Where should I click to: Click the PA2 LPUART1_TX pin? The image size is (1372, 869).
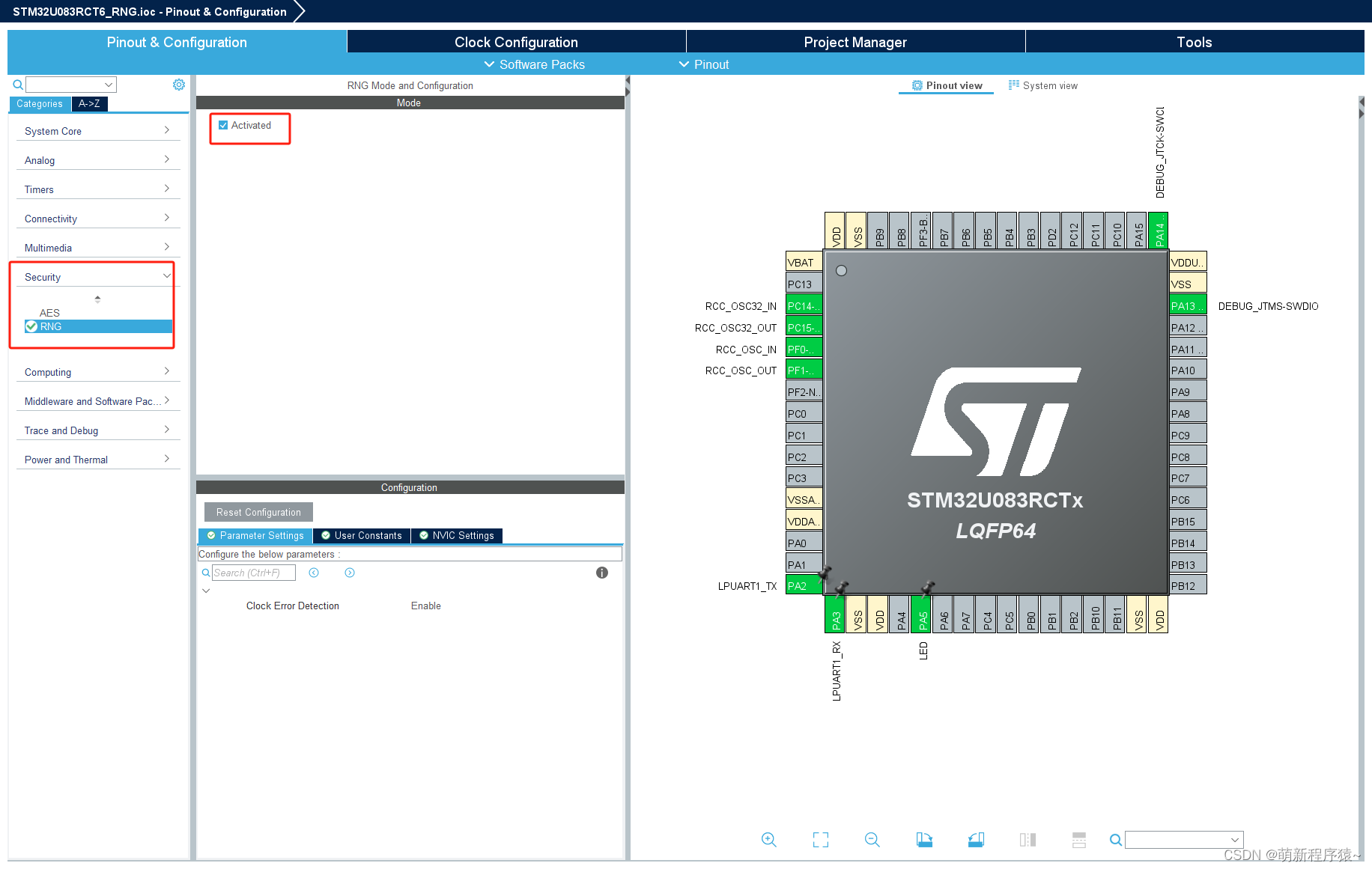point(804,586)
